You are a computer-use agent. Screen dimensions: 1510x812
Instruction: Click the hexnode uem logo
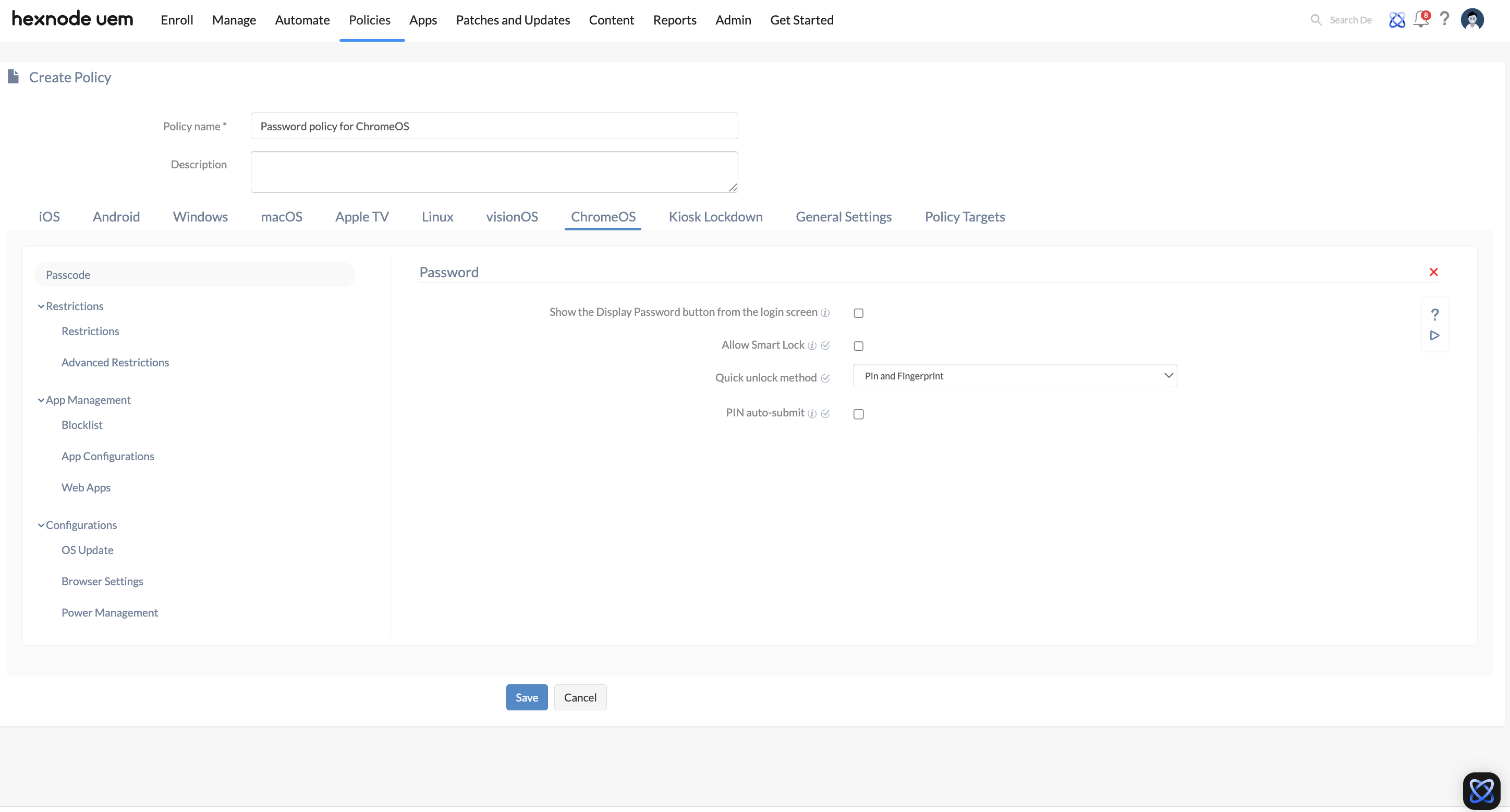pos(72,19)
